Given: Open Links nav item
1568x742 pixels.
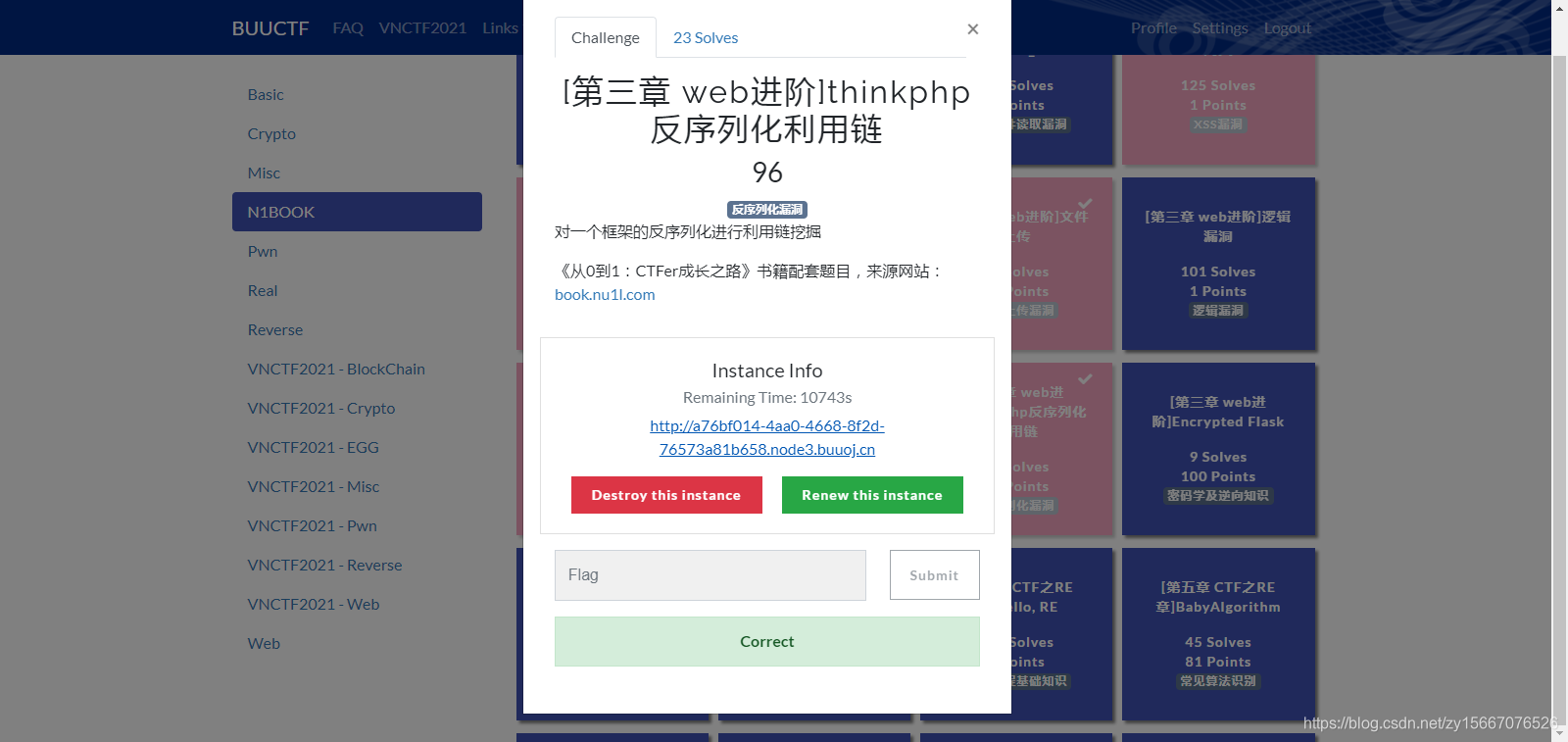Looking at the screenshot, I should [500, 28].
